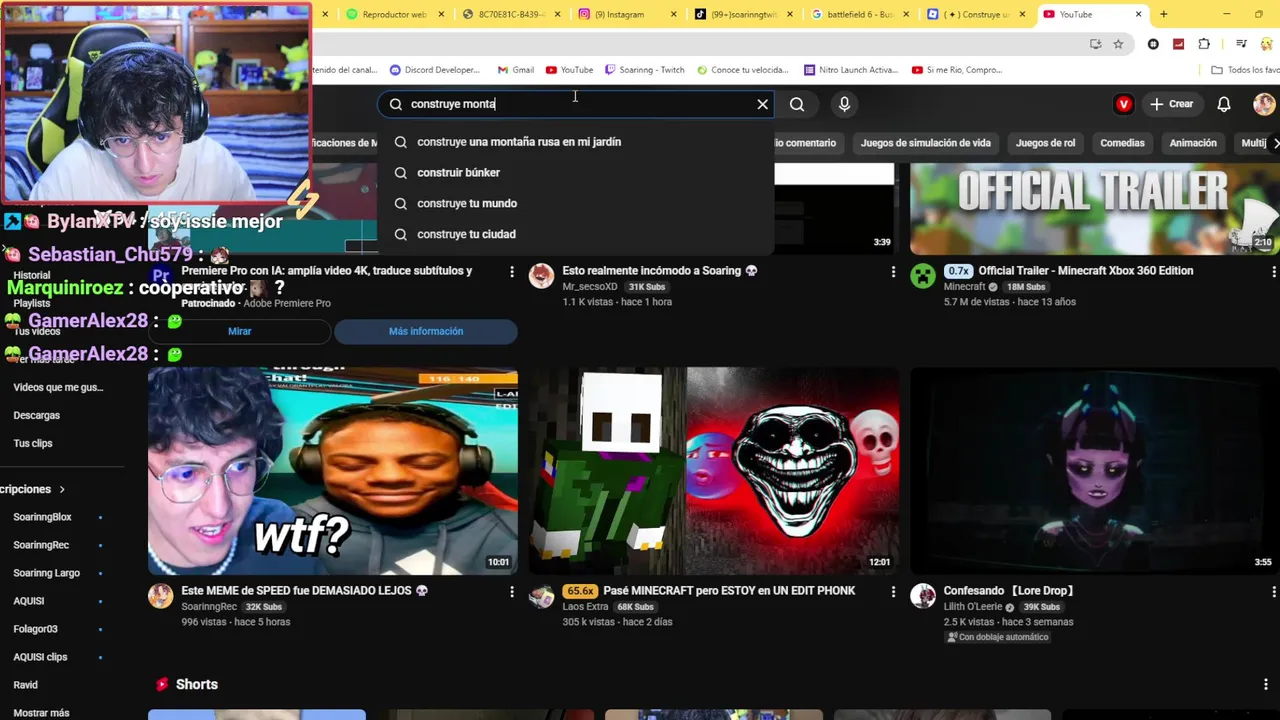Open SoarinngBlox subscription
Screen dimensions: 1280x720
pyautogui.click(x=42, y=517)
